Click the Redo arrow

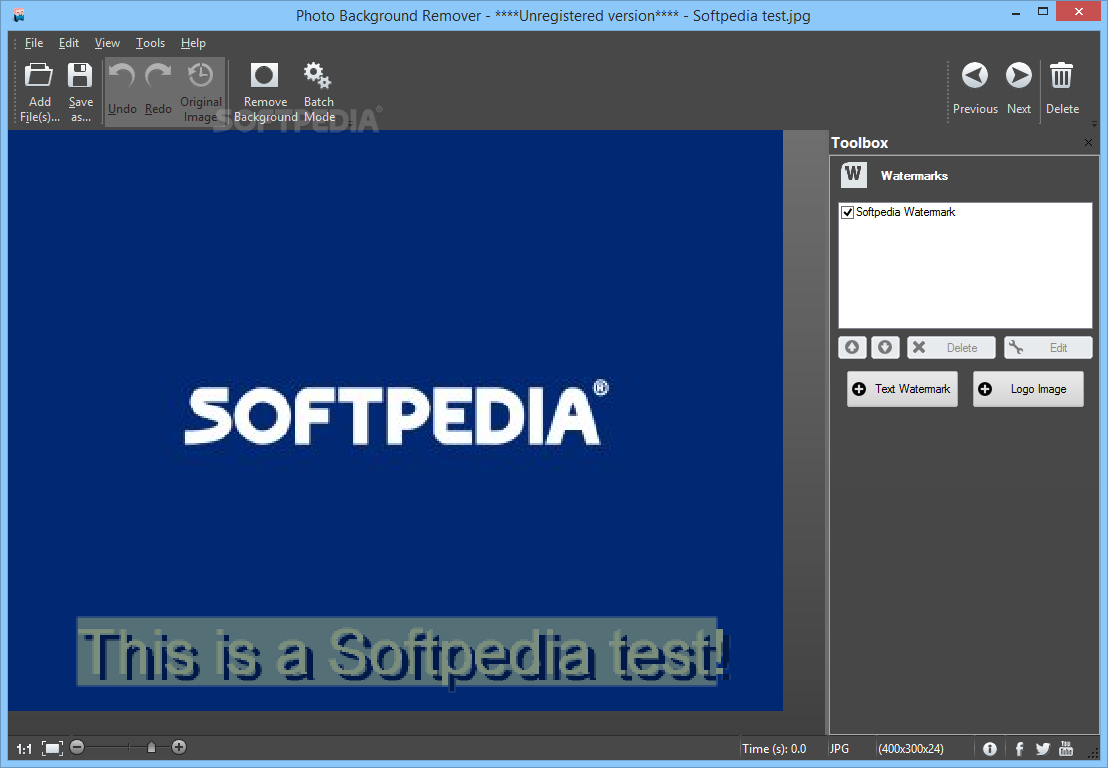click(x=158, y=76)
